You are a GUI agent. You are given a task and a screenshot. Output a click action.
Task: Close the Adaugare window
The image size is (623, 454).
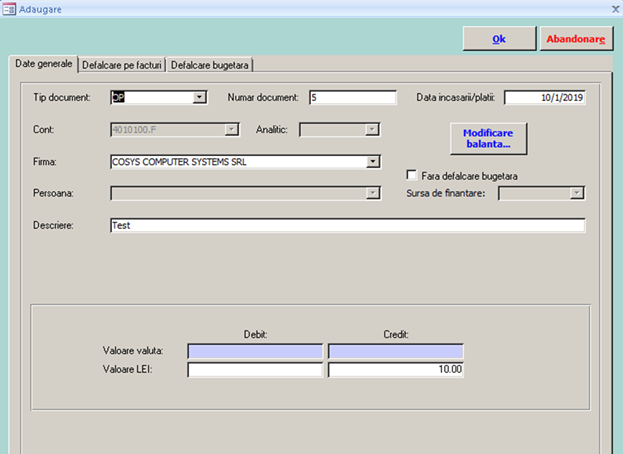pyautogui.click(x=614, y=8)
